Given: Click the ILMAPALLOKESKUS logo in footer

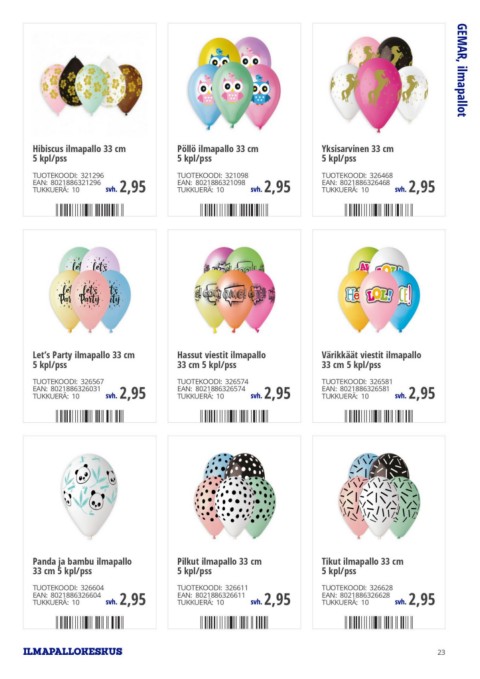Looking at the screenshot, I should click(73, 651).
